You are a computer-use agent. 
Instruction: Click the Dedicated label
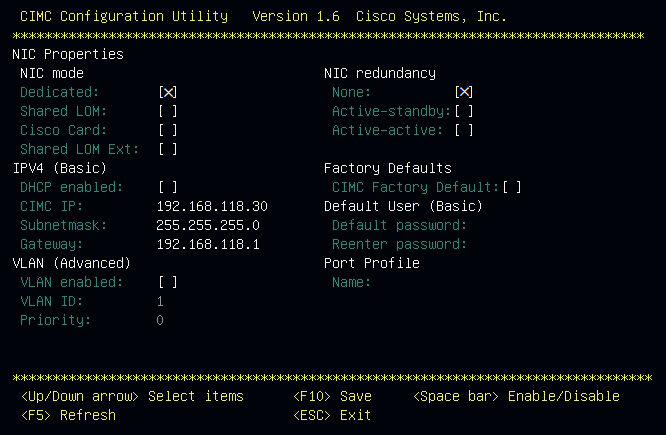59,92
